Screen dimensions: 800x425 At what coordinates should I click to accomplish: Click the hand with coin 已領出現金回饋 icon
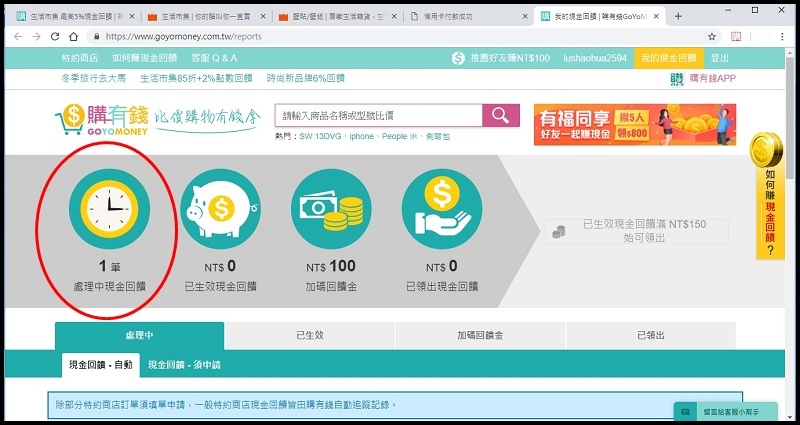(439, 208)
